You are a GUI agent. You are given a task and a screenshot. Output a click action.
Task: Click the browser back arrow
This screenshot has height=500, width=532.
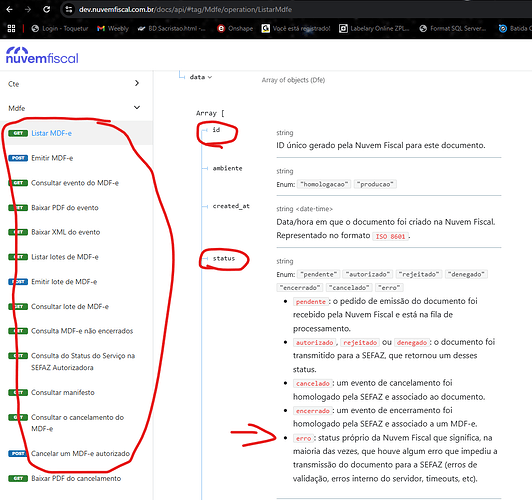(x=10, y=9)
